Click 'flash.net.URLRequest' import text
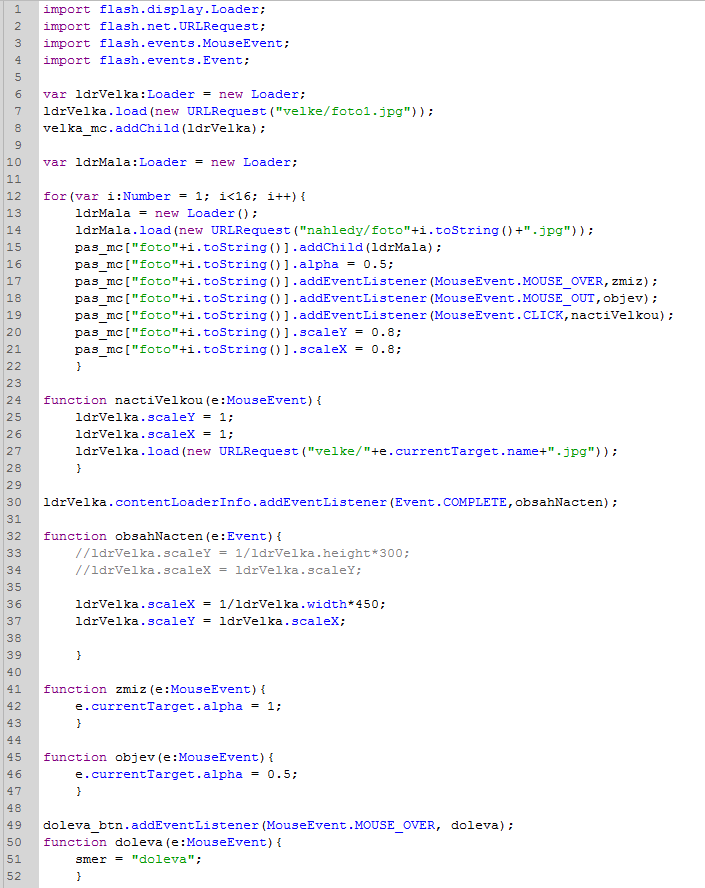 (x=179, y=26)
